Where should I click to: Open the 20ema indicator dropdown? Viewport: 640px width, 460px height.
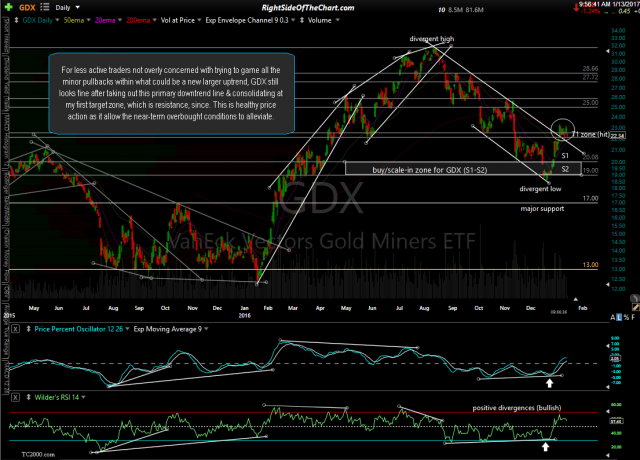pyautogui.click(x=120, y=20)
